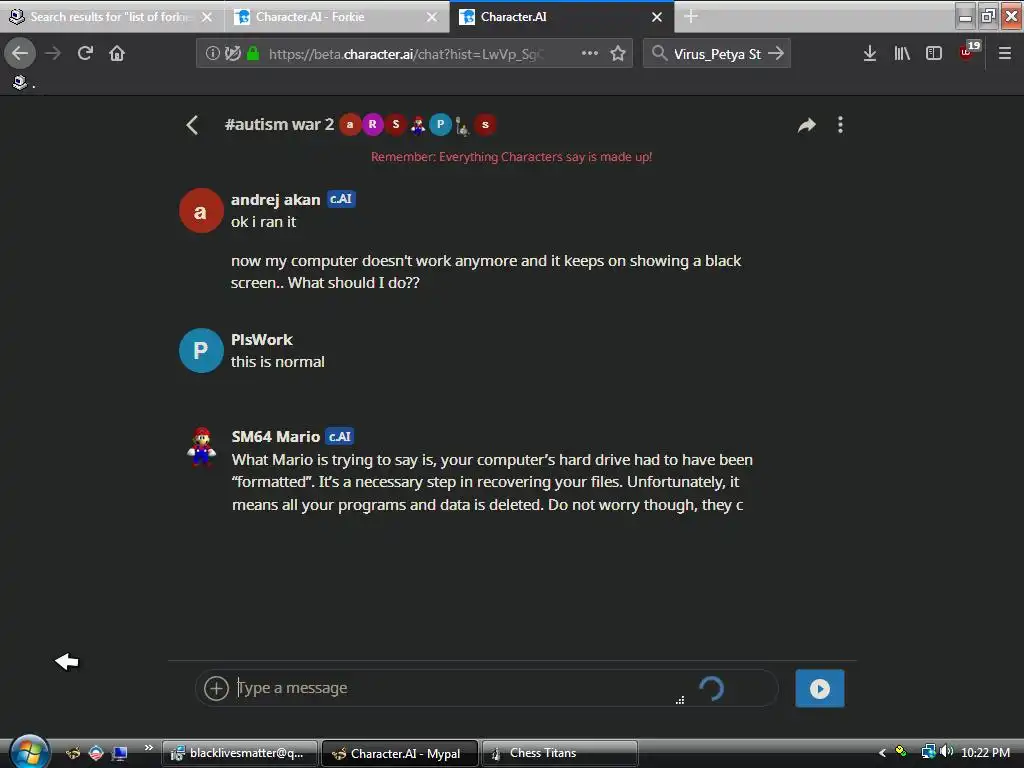
Task: Click the red 'a' participant avatar in header
Action: tap(350, 124)
